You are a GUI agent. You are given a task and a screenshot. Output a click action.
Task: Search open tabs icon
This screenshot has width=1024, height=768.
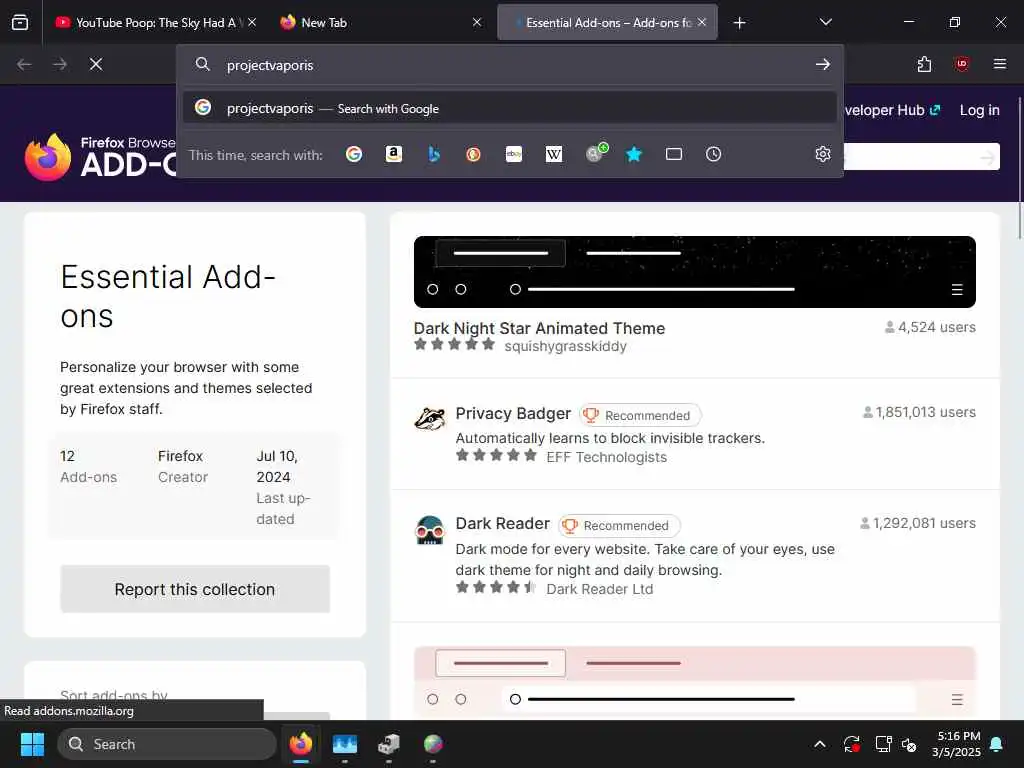674,154
